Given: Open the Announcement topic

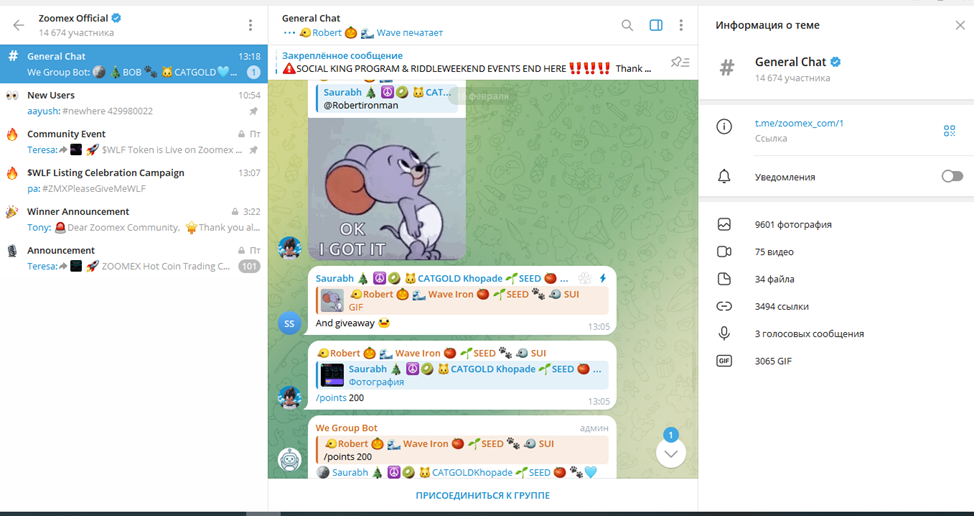Looking at the screenshot, I should [134, 258].
